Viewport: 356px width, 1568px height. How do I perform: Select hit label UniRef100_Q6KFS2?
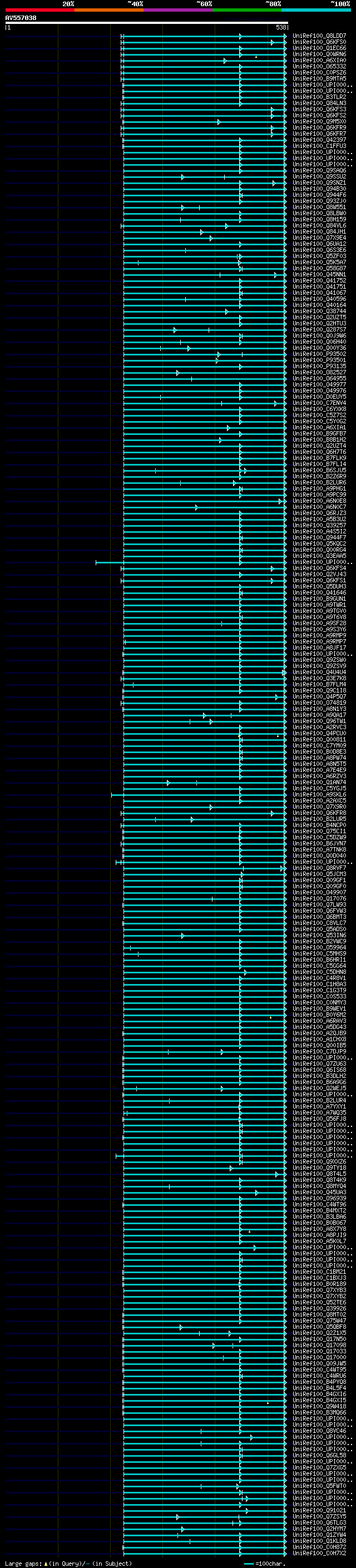[x=319, y=116]
